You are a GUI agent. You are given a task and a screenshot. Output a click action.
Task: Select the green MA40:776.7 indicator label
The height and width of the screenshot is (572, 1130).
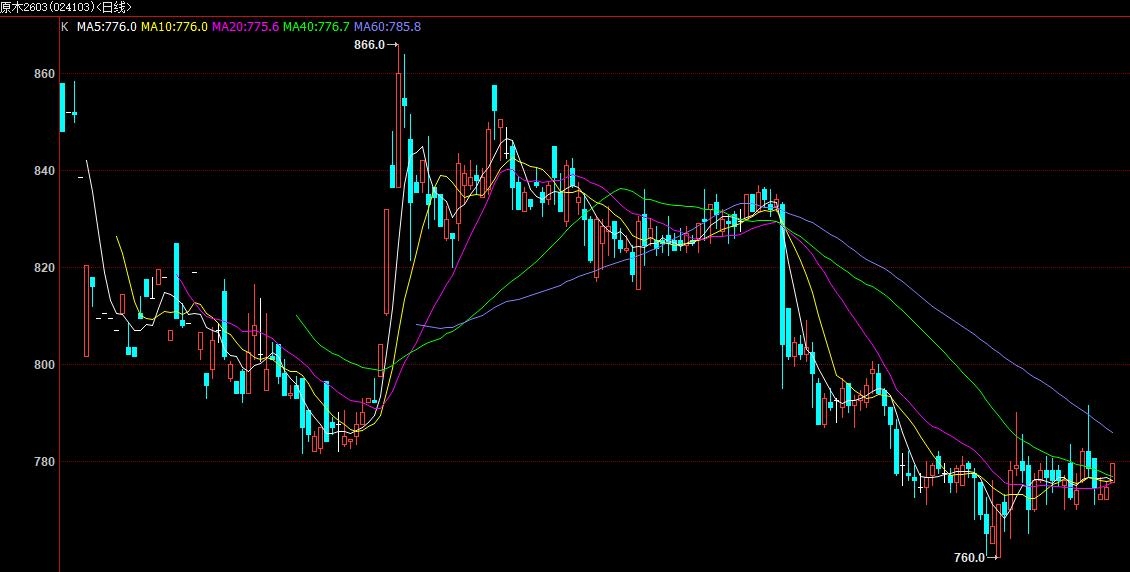point(316,27)
